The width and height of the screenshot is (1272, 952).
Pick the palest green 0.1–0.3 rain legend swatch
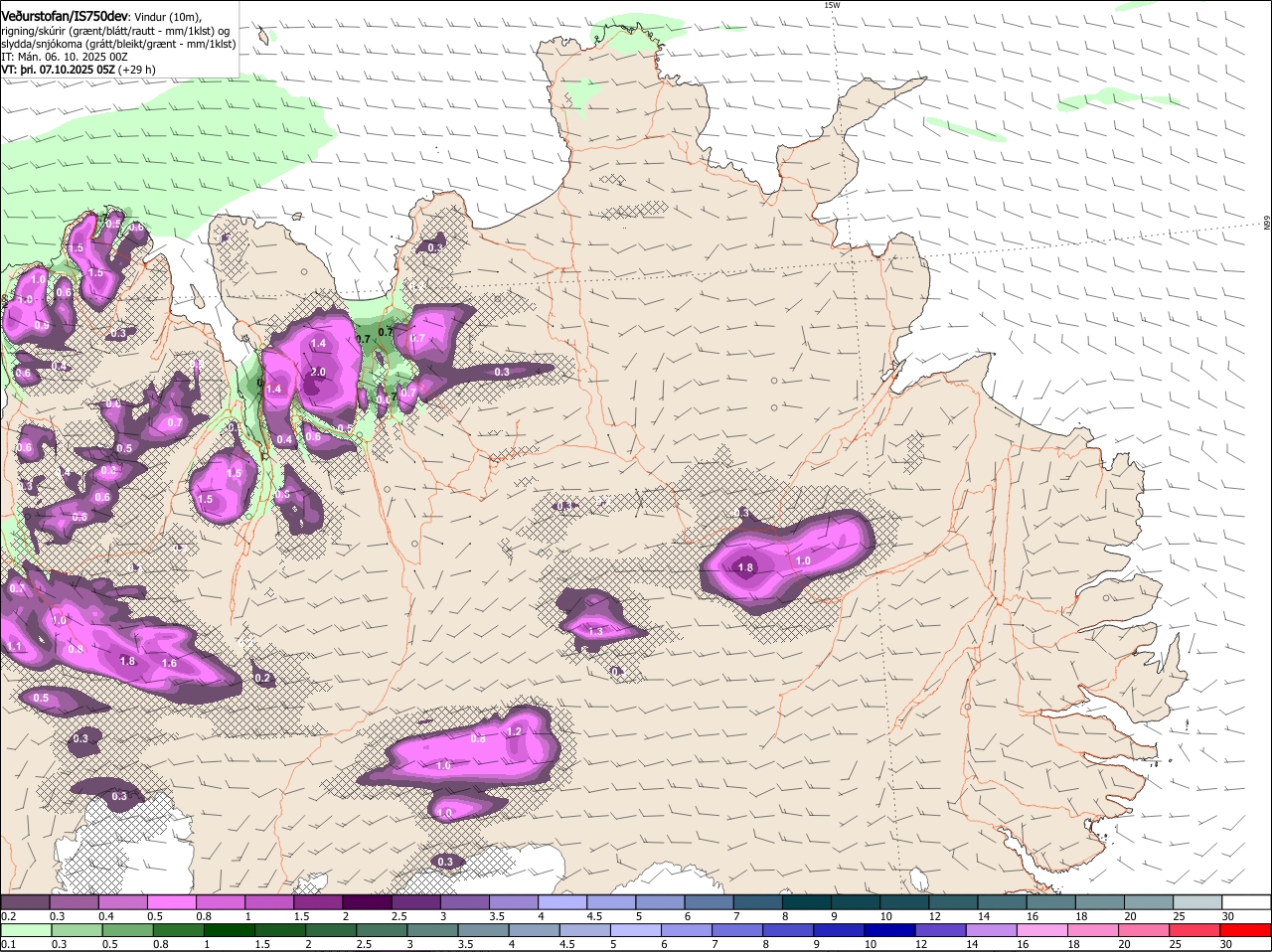[x=26, y=930]
